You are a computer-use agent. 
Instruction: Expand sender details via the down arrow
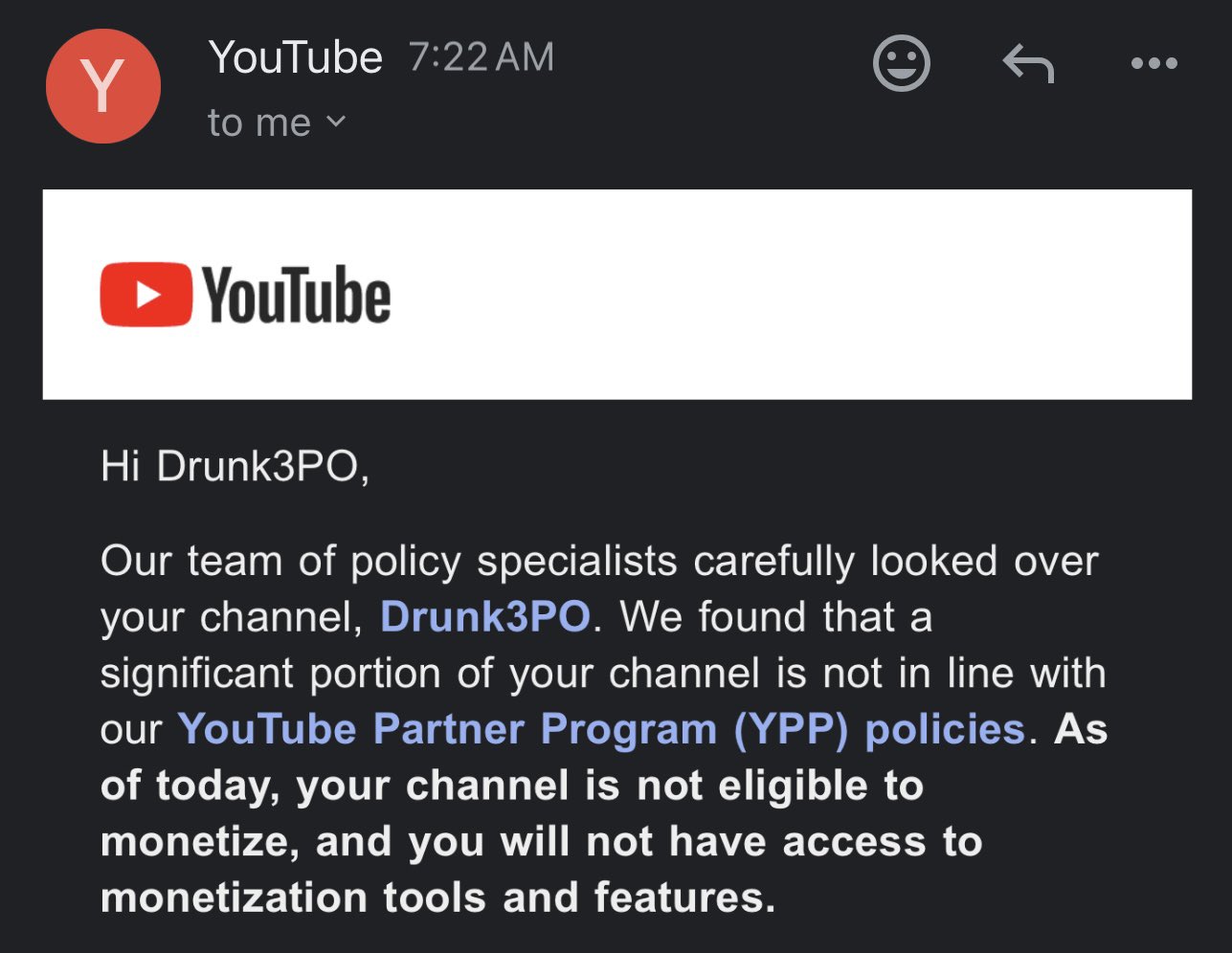(334, 122)
